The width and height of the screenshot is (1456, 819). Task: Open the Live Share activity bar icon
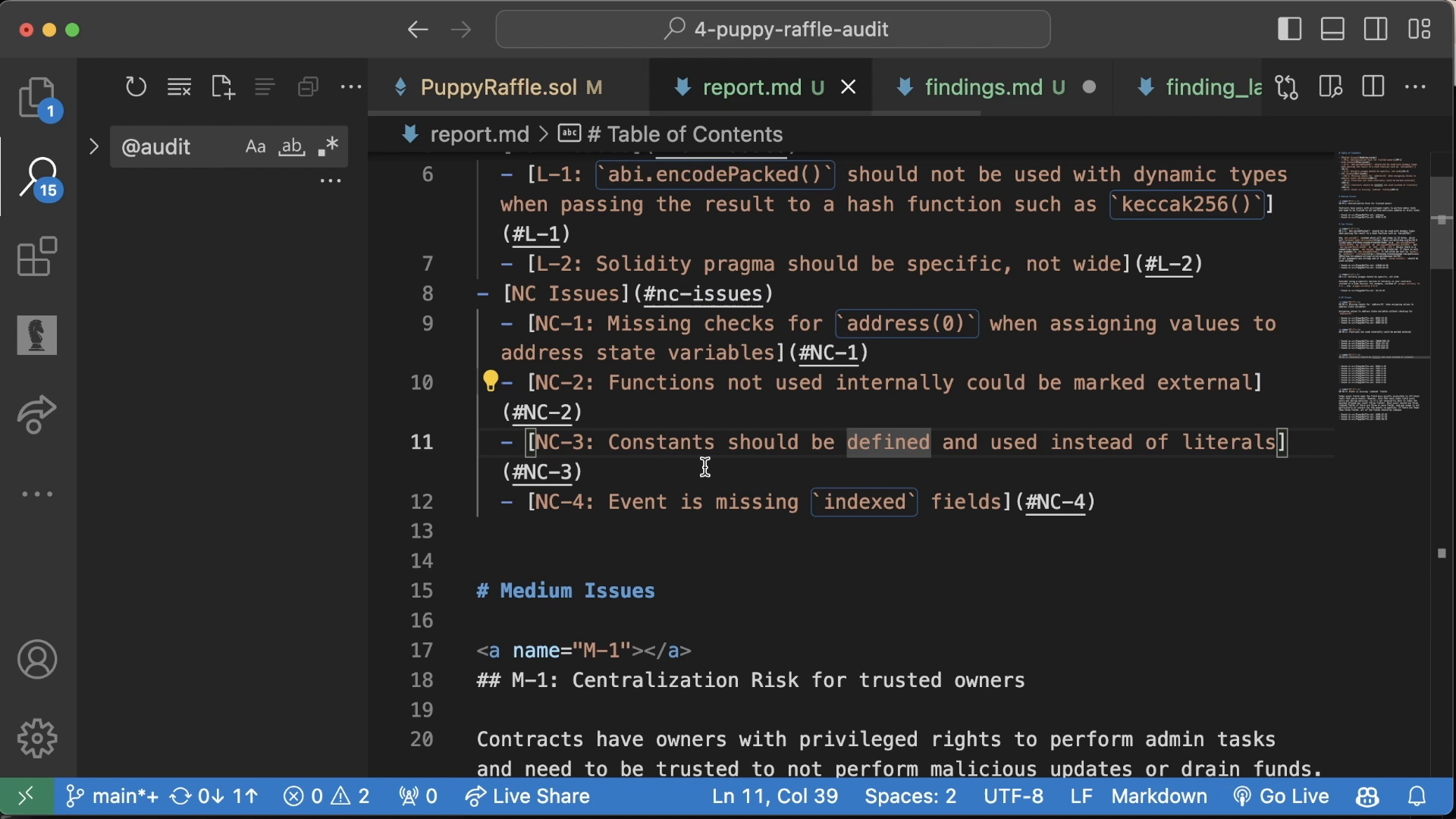coord(37,414)
